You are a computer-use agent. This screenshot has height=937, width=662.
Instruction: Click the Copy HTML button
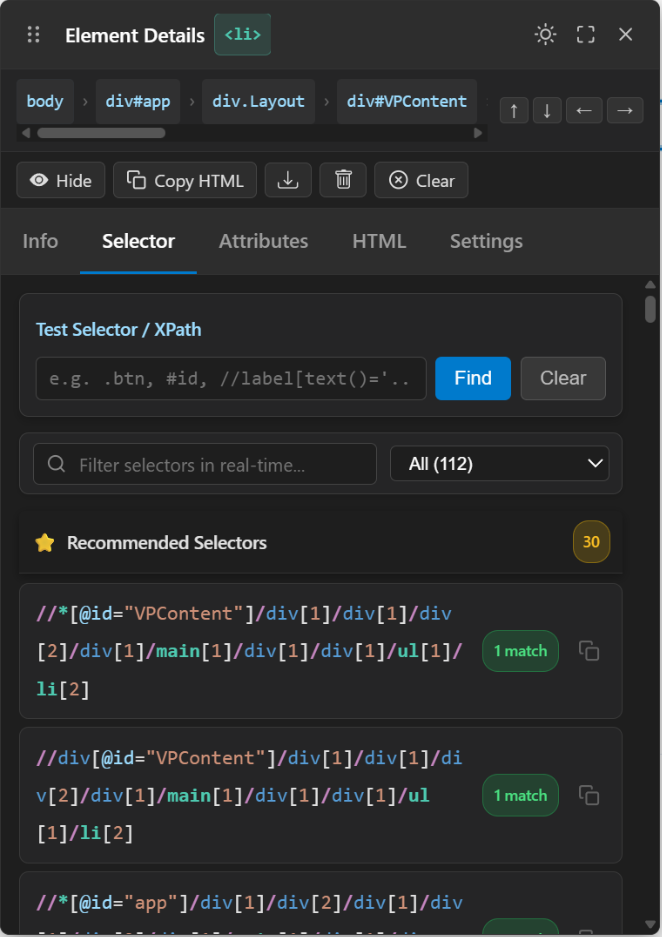click(x=185, y=180)
